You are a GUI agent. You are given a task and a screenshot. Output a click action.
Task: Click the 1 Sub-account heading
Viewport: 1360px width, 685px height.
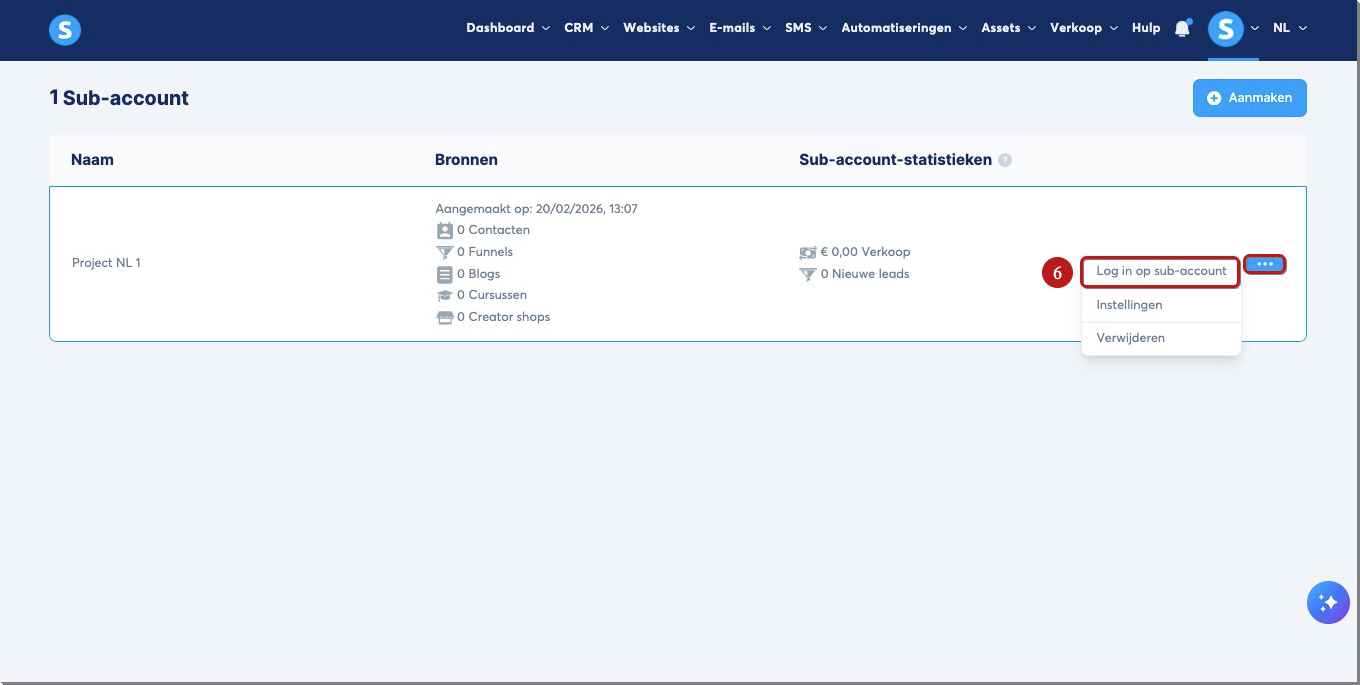tap(119, 98)
